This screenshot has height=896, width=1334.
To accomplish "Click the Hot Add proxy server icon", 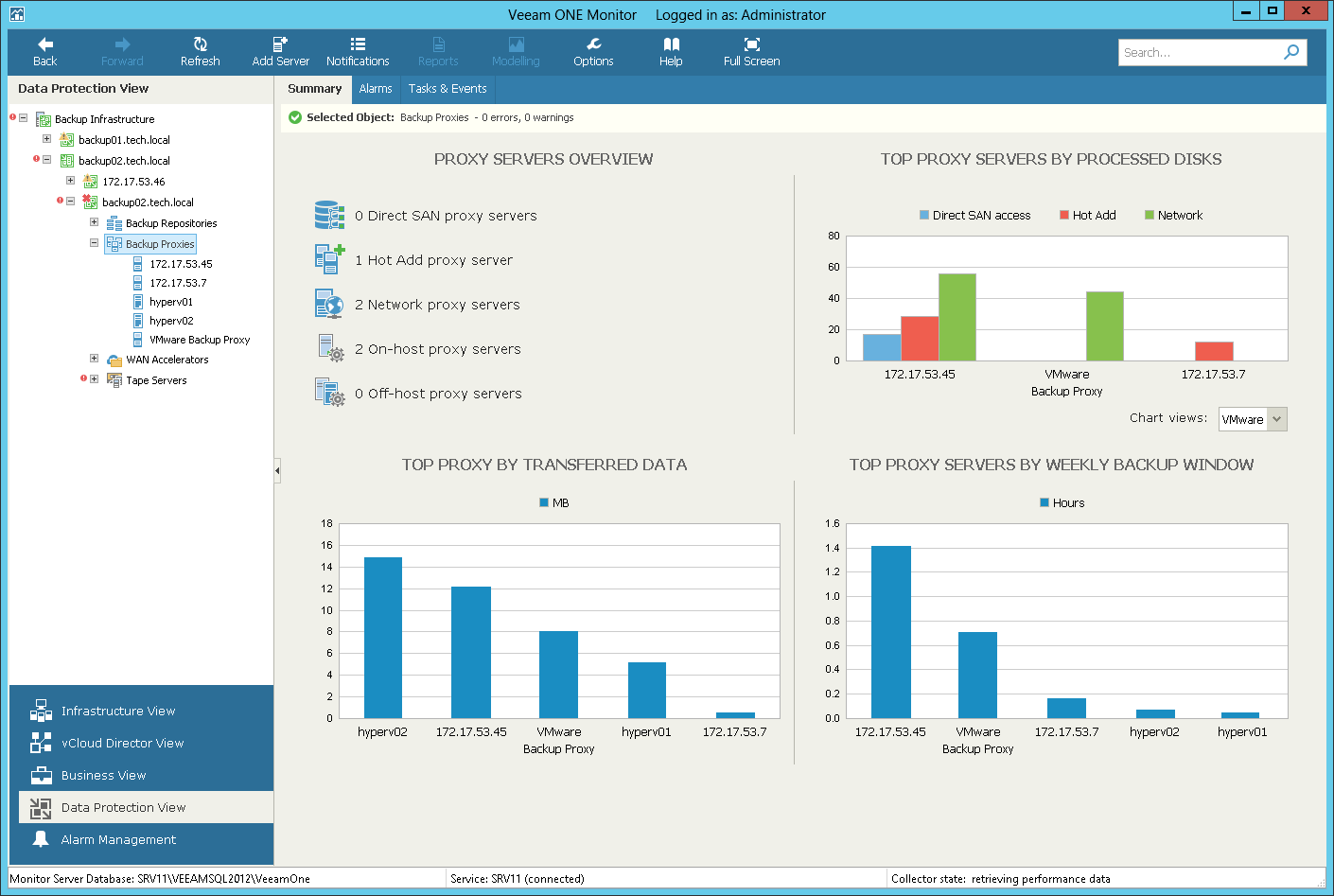I will [329, 259].
